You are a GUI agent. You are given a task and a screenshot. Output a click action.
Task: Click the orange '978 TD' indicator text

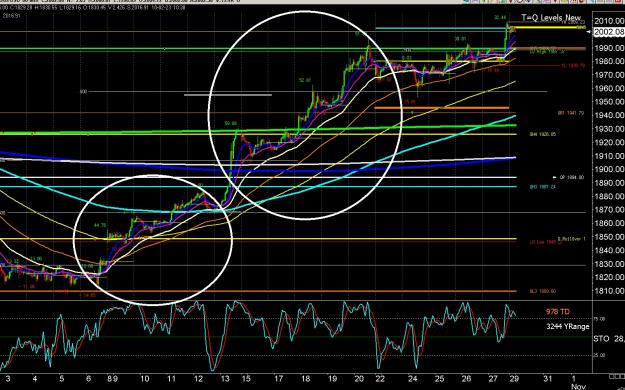click(557, 312)
